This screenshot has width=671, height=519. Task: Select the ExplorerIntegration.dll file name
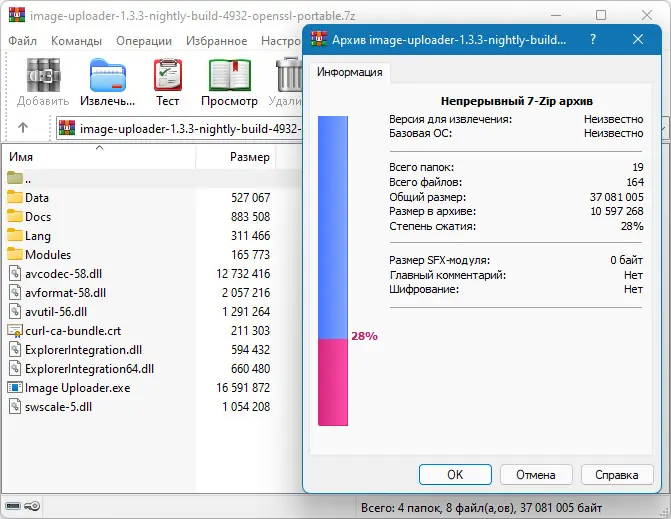point(83,350)
